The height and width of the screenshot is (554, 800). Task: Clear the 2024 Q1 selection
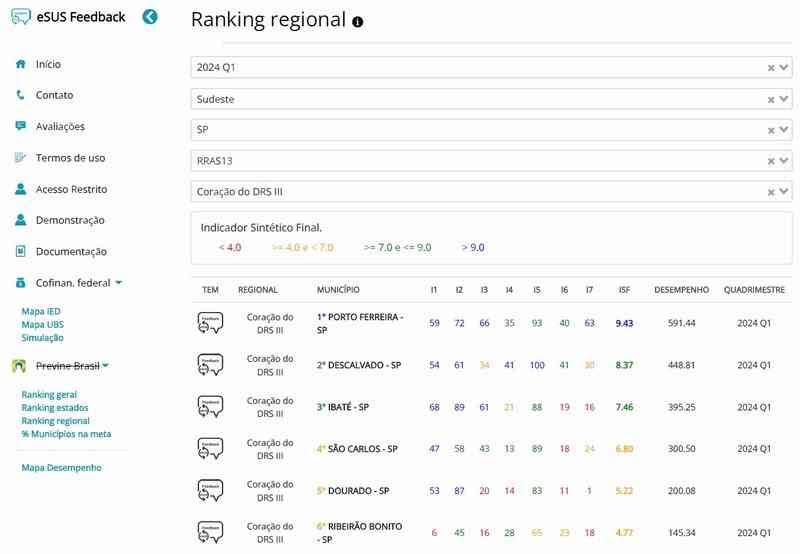point(771,68)
